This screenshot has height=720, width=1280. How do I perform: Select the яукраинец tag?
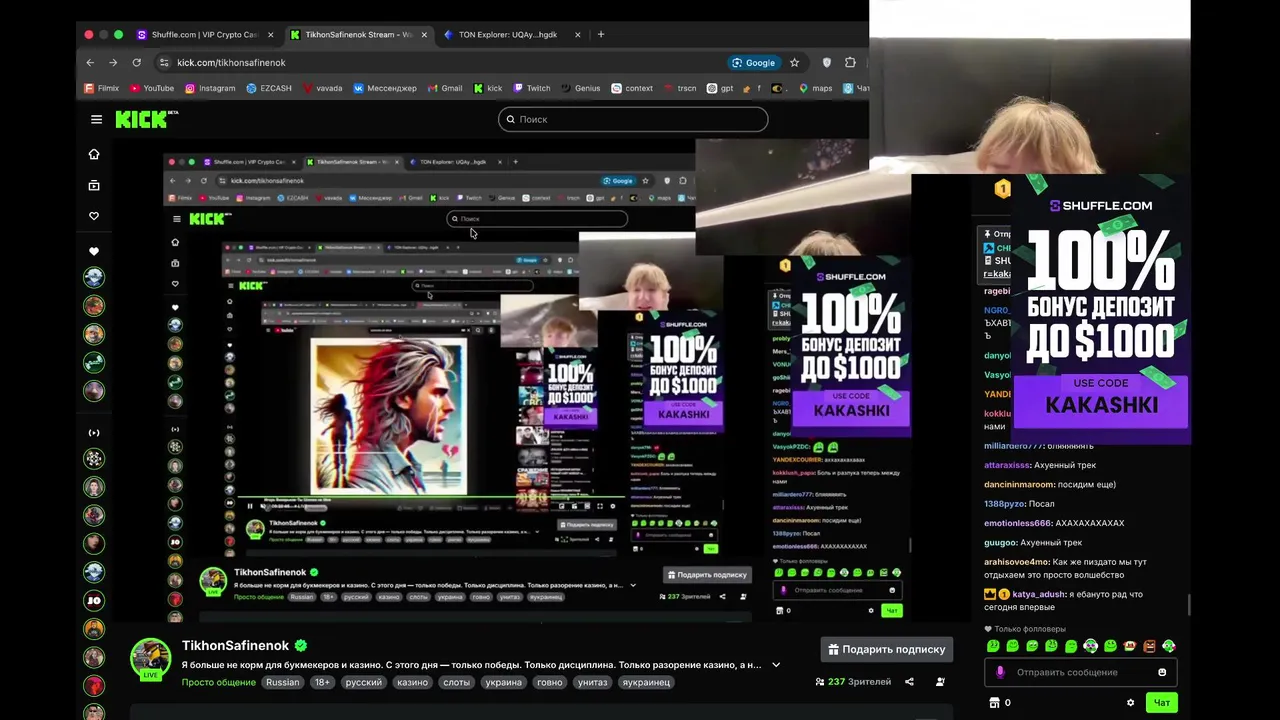coord(646,682)
